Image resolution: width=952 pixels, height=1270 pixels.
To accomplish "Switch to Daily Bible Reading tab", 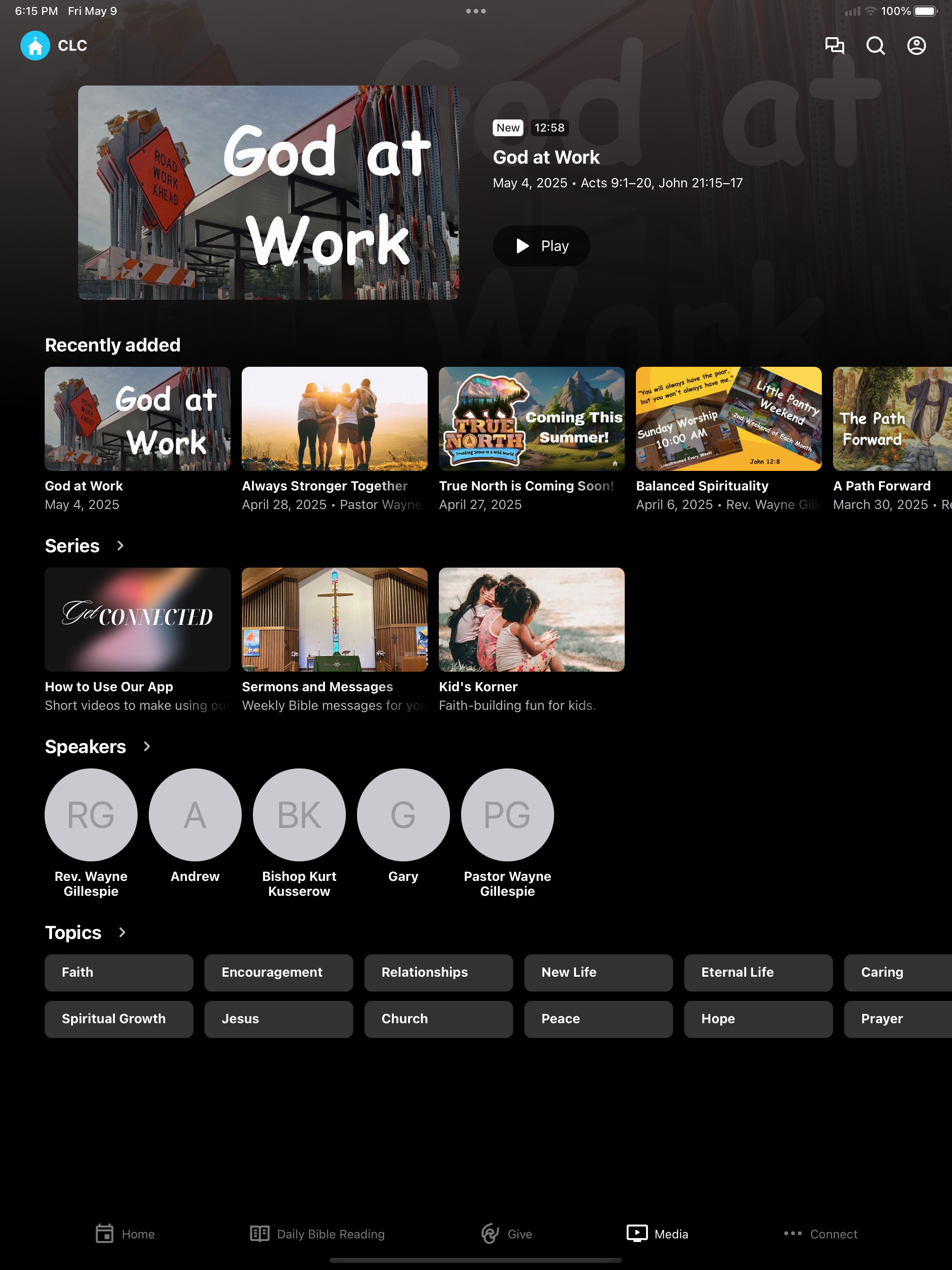I will pos(317,1234).
